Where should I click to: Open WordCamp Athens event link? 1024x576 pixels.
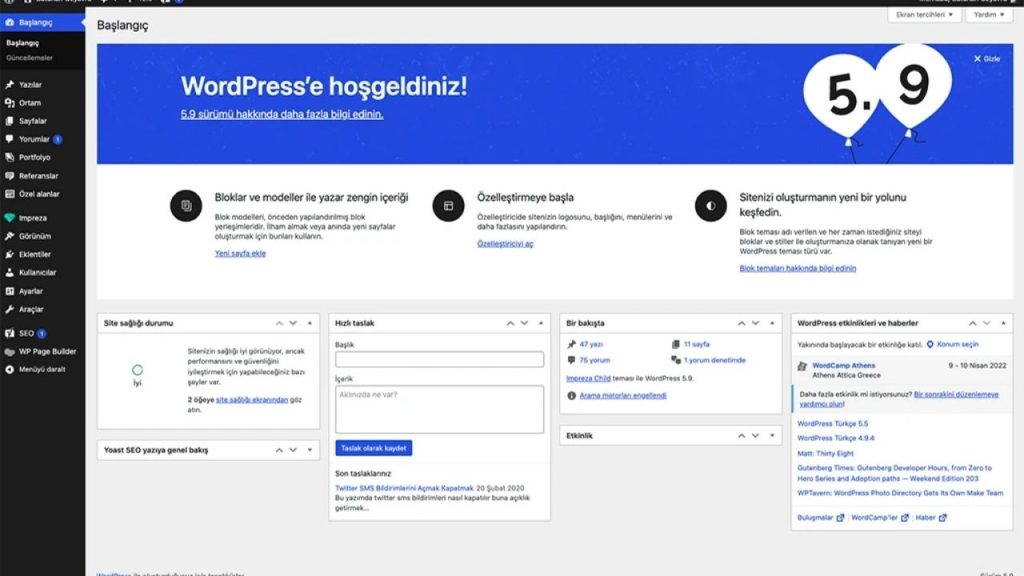844,366
